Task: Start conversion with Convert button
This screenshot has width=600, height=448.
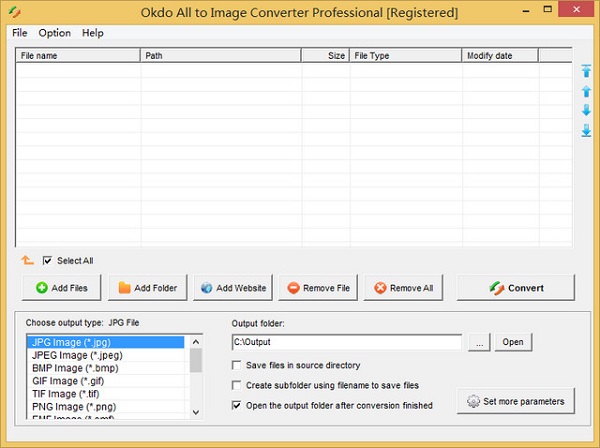Action: (516, 288)
